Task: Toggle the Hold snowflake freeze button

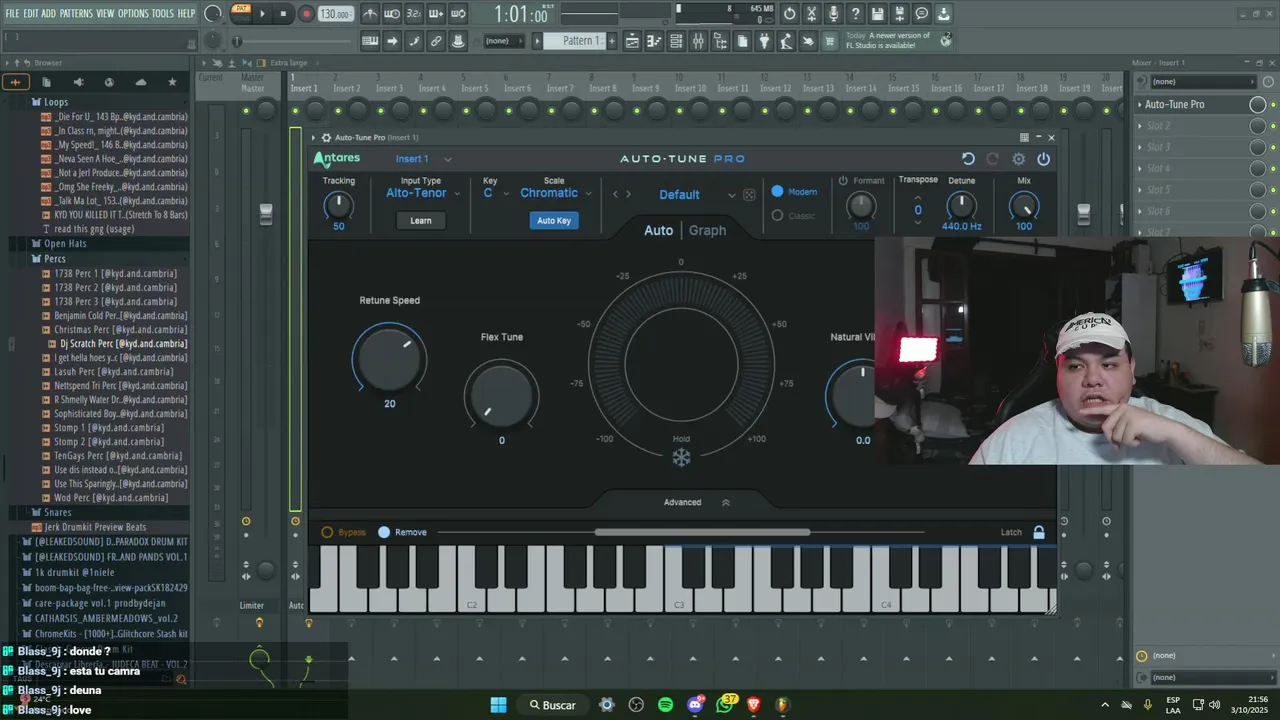Action: click(681, 457)
